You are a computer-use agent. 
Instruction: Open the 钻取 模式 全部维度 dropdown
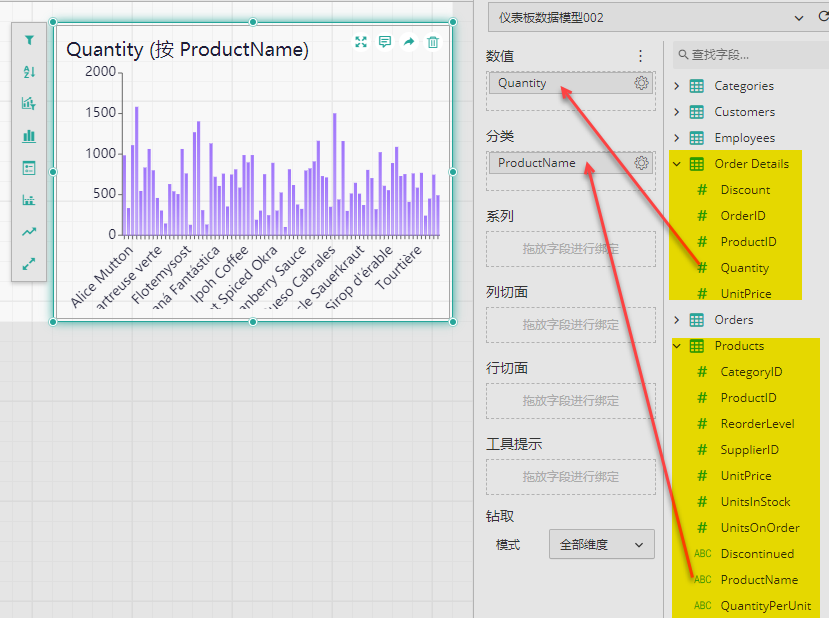[602, 544]
